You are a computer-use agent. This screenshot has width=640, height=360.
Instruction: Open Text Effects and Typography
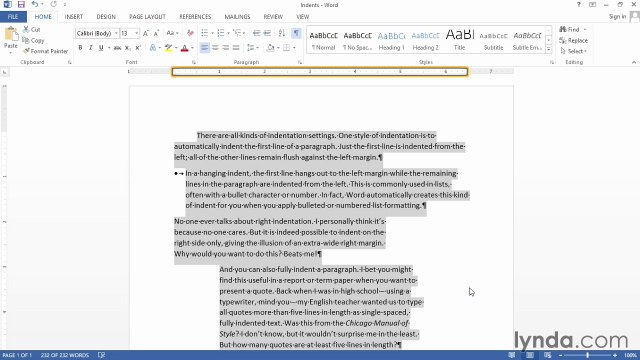coord(153,48)
